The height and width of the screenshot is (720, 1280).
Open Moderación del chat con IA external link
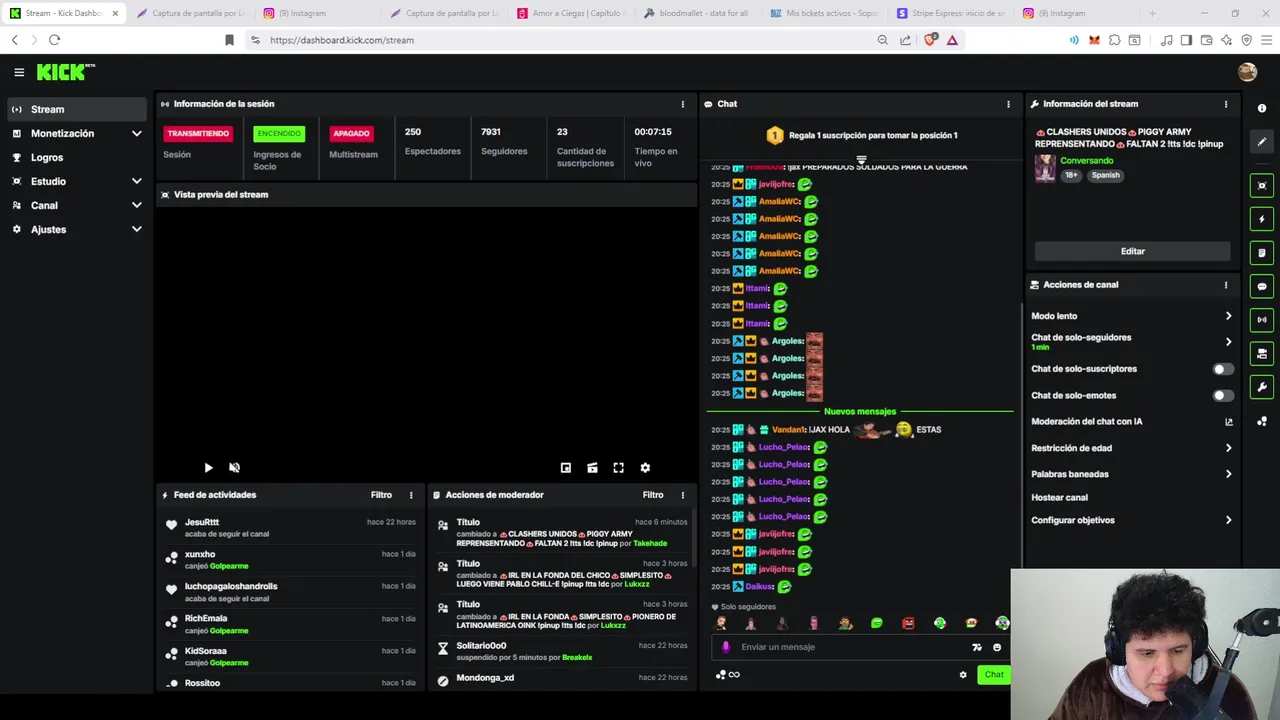(x=1229, y=422)
